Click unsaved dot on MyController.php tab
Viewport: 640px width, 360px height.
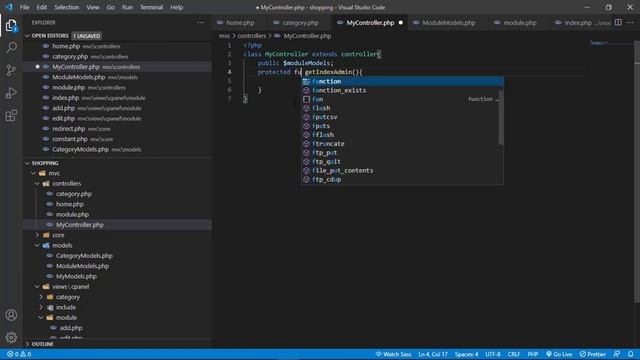[400, 23]
